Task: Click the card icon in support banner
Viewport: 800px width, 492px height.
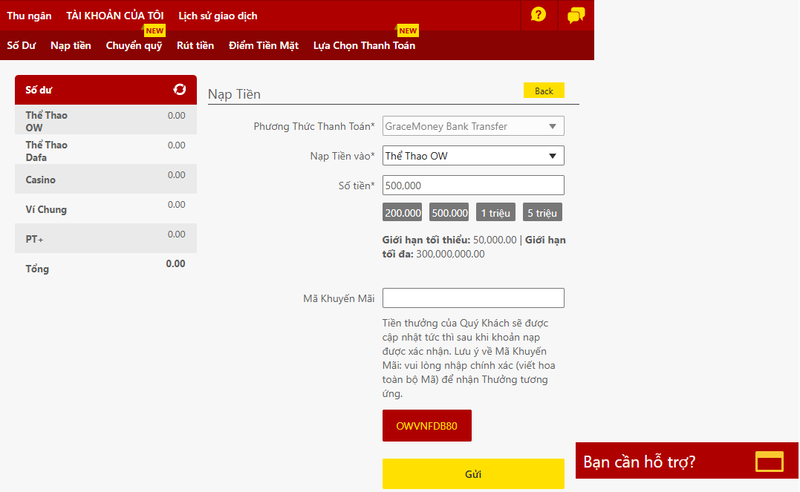Action: (x=769, y=461)
